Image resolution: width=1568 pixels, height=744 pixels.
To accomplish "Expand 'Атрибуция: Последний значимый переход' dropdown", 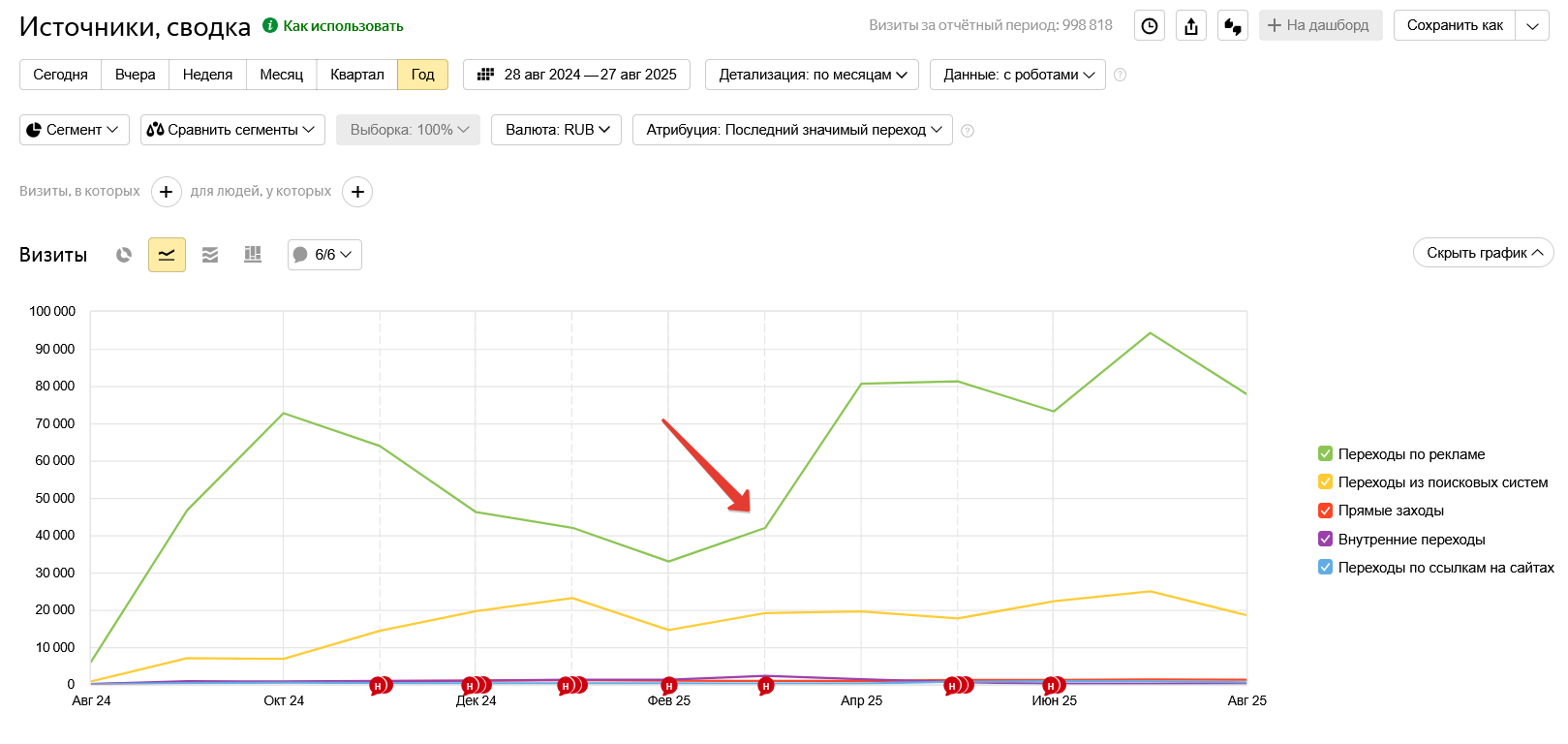I will [x=792, y=130].
